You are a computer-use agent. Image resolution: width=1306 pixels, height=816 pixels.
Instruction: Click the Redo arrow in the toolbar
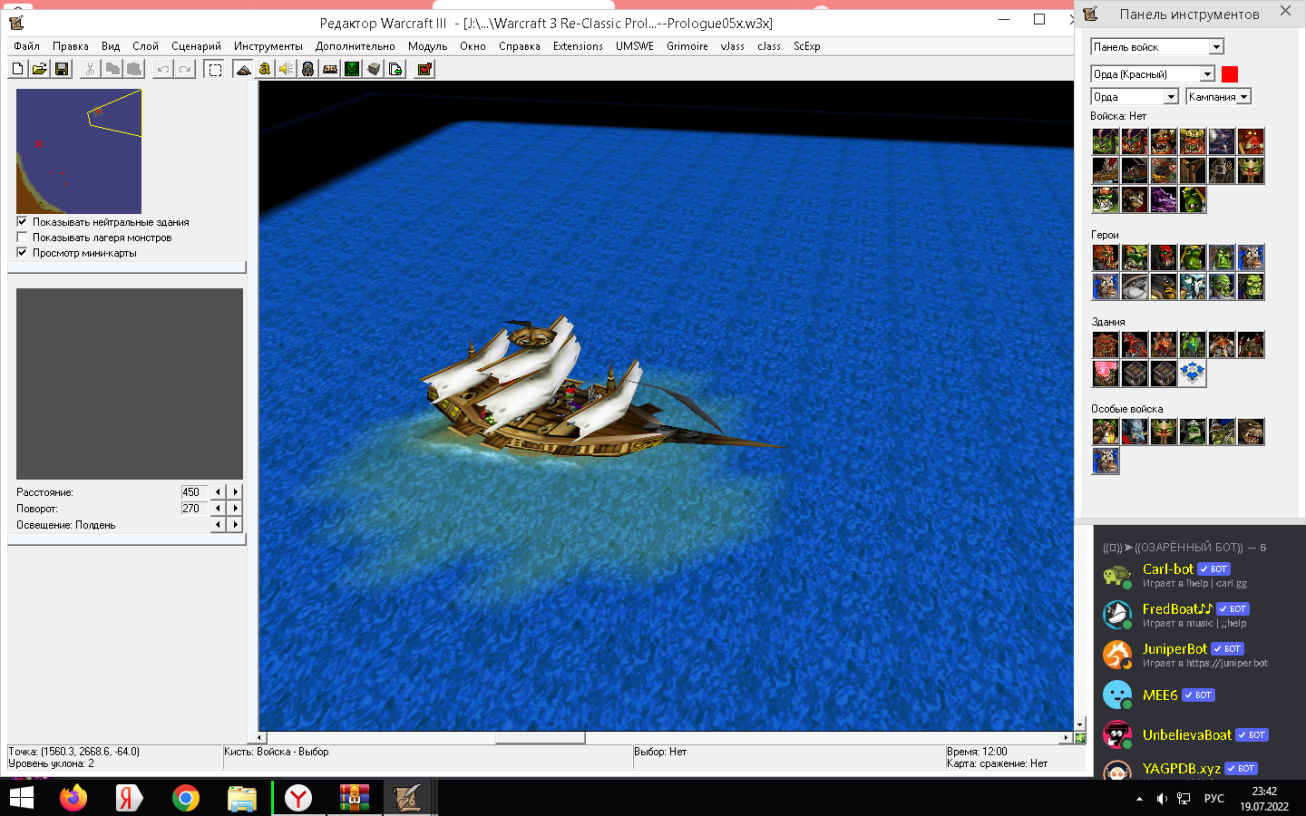[x=185, y=69]
